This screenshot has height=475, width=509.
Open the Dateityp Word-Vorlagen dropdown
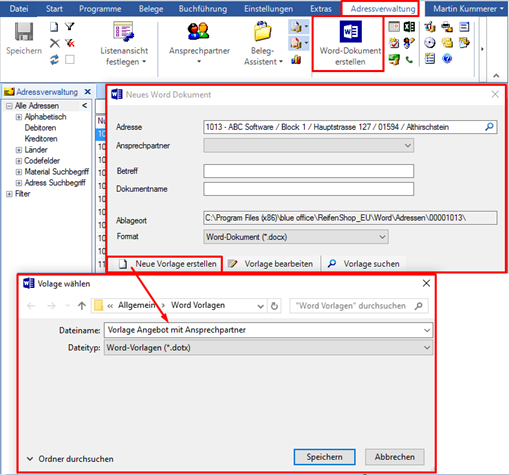pyautogui.click(x=268, y=348)
